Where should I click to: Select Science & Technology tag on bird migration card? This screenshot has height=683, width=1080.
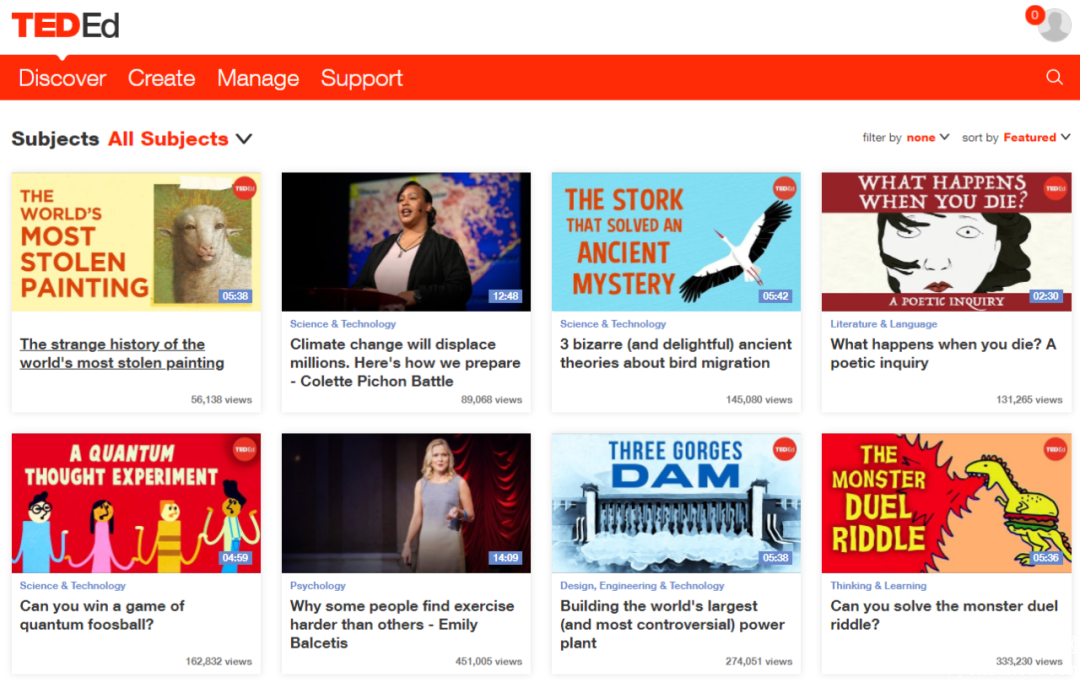click(x=613, y=324)
